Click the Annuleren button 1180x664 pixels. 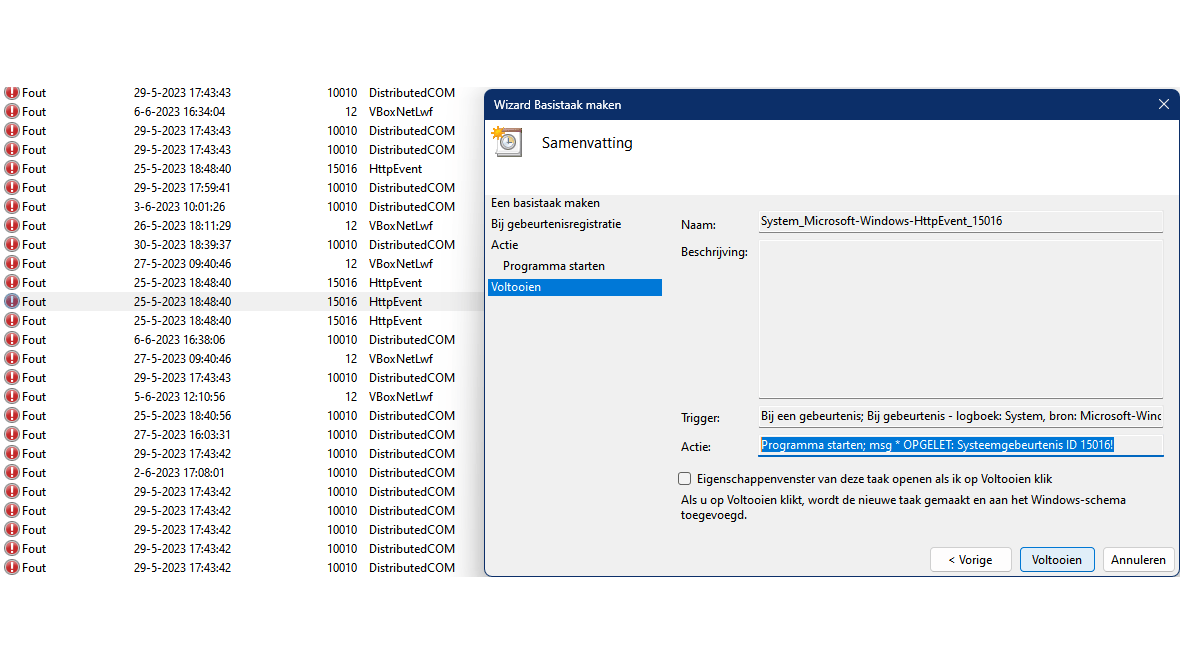coord(1138,559)
